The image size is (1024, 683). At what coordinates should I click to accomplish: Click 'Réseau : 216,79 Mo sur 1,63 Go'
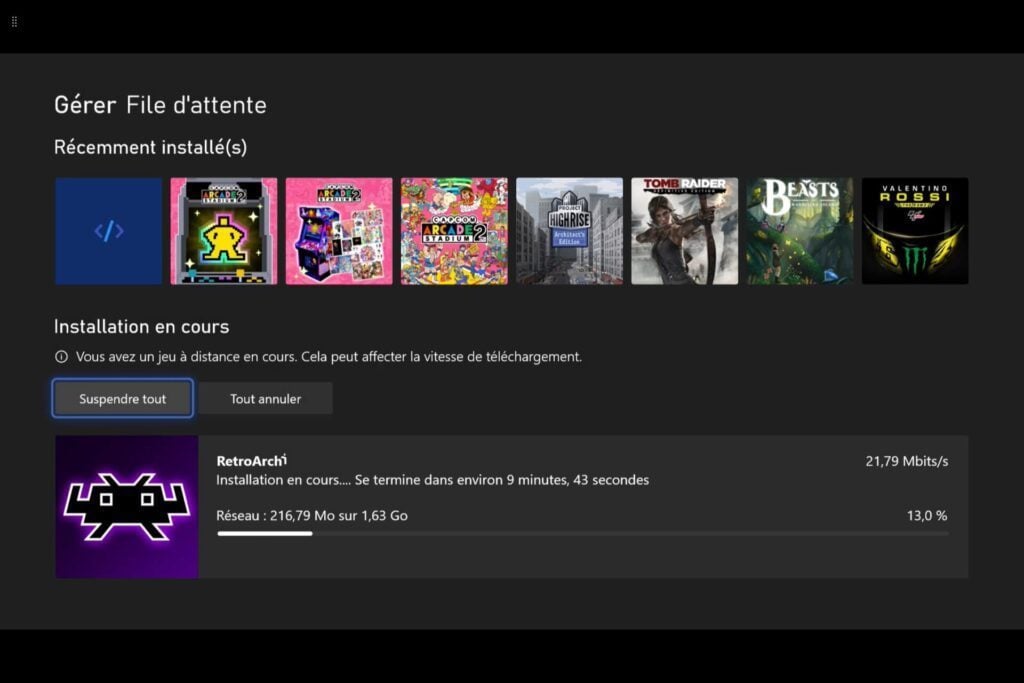[312, 515]
